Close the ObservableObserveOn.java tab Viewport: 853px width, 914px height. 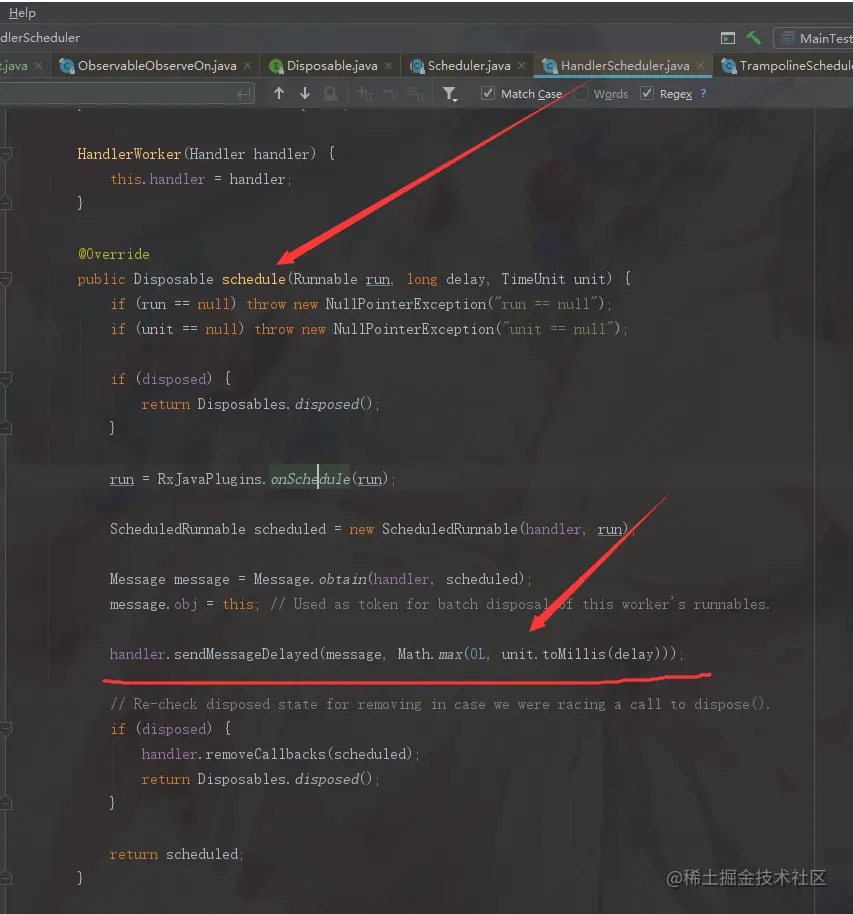click(248, 66)
